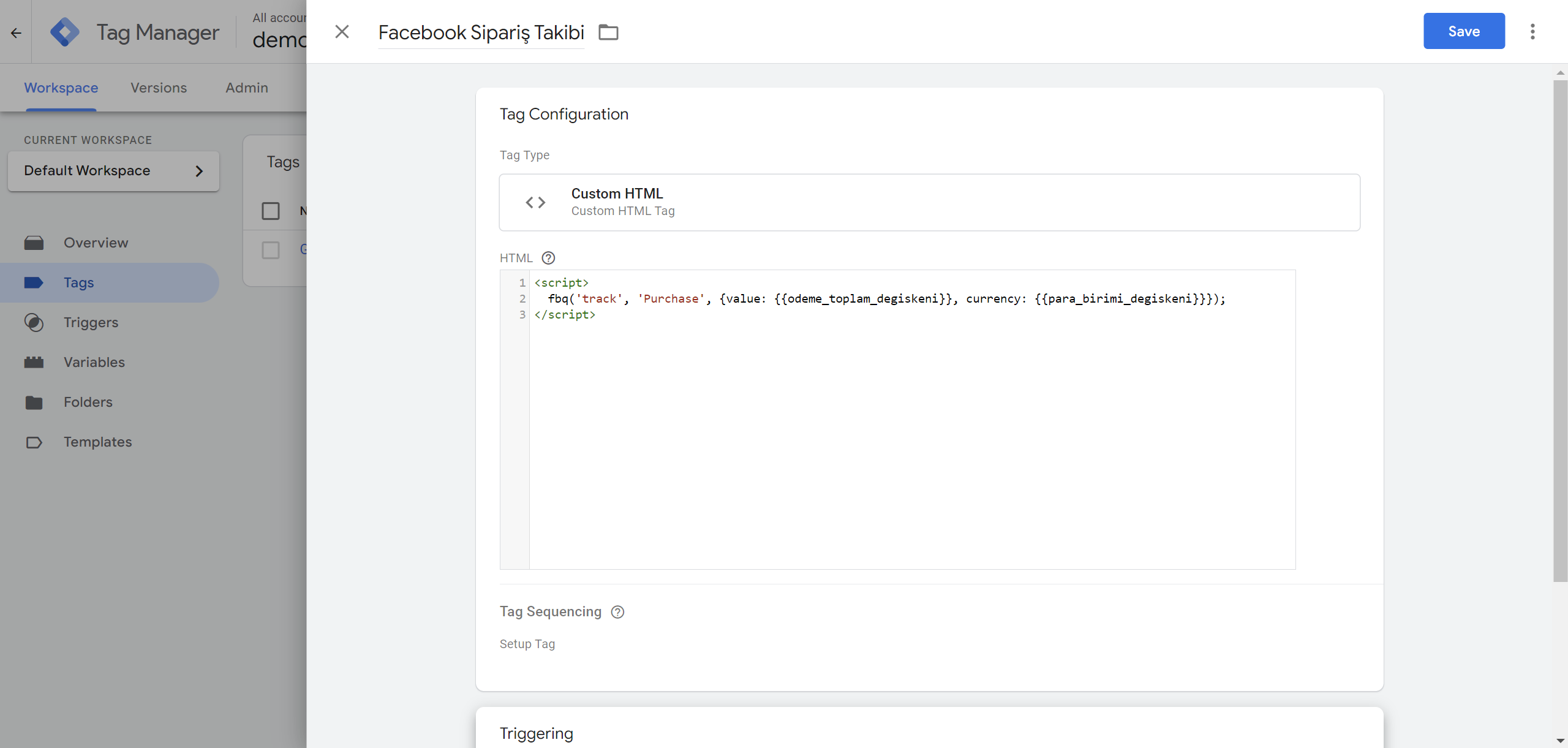Click the scrollbar down arrow
1568x748 pixels.
[1560, 741]
